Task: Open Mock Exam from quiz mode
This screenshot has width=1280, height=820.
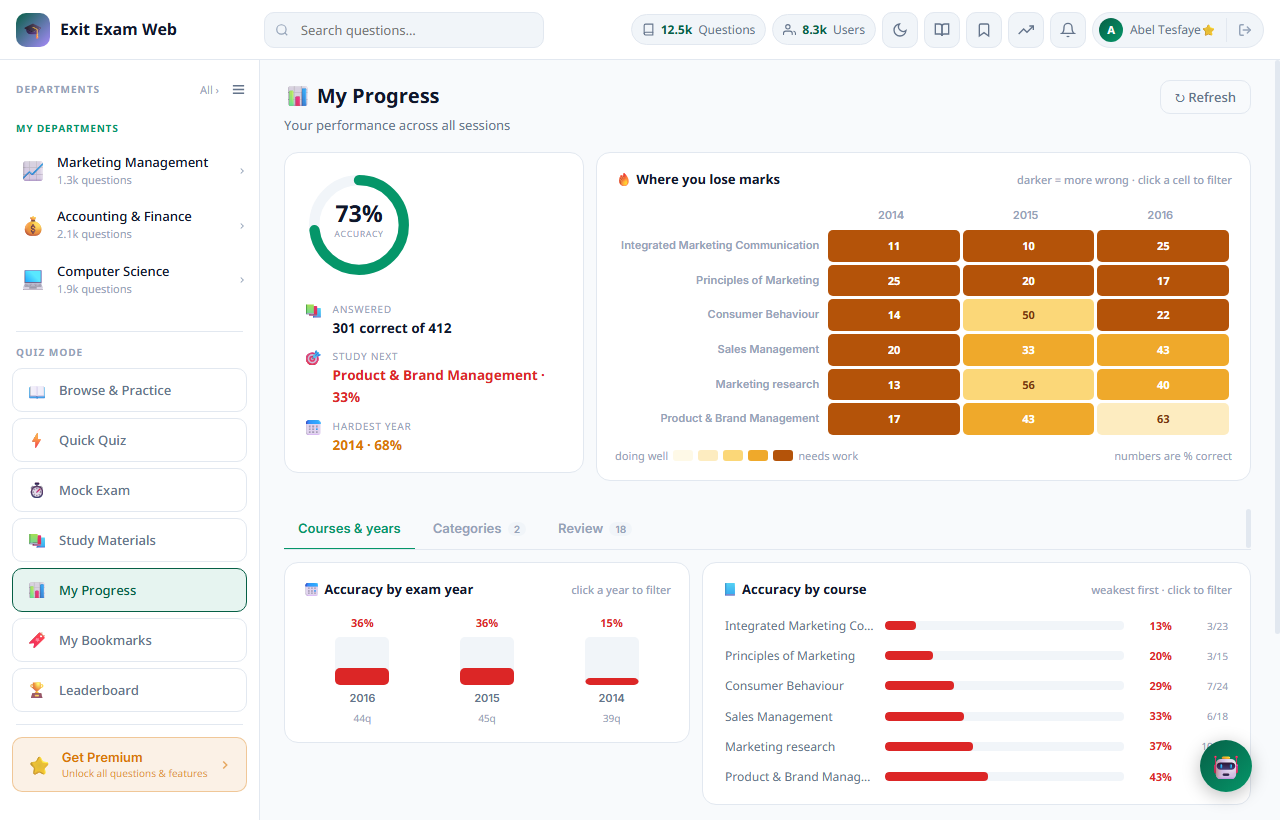Action: pos(130,490)
